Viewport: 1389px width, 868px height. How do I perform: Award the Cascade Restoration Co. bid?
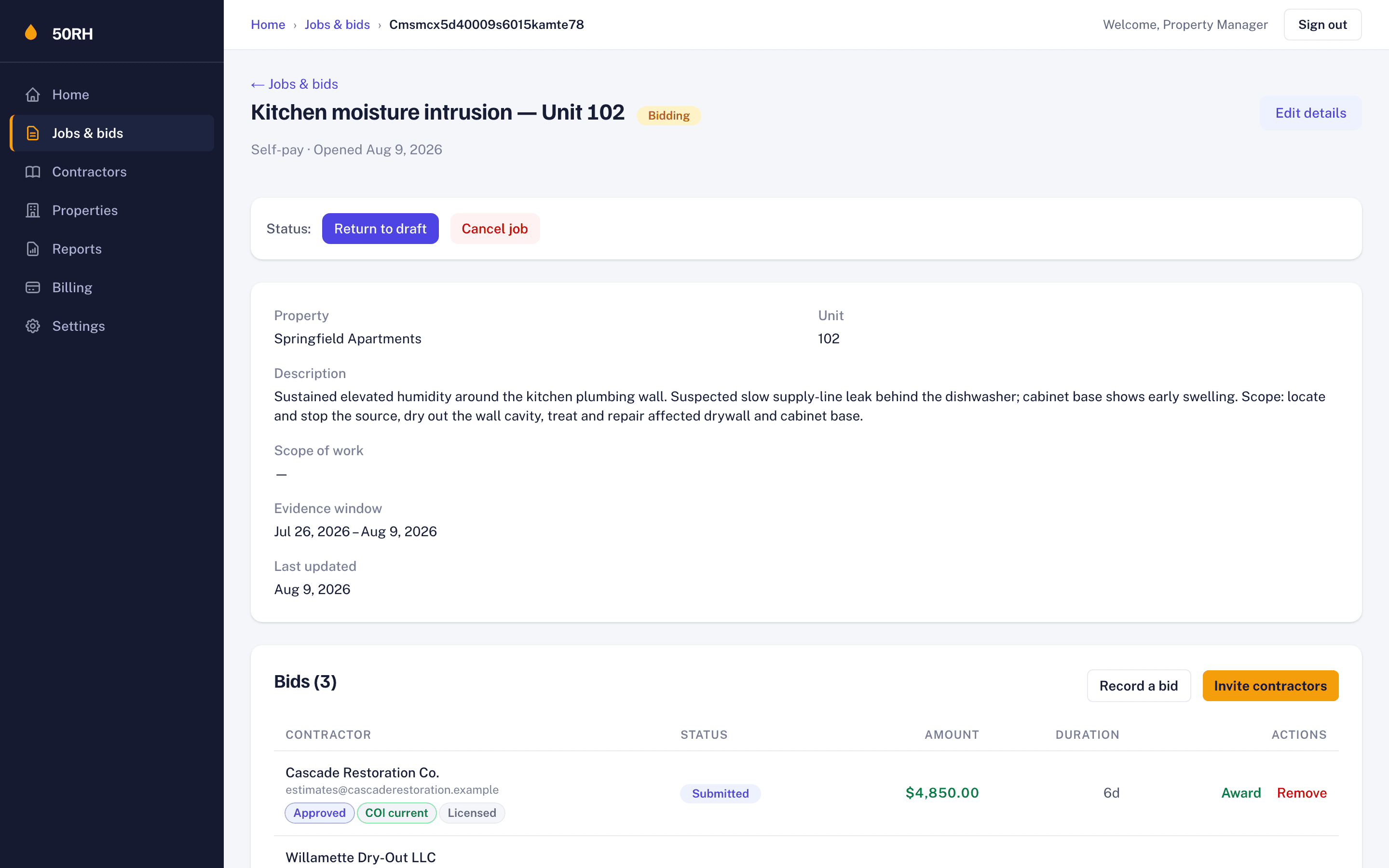point(1241,793)
